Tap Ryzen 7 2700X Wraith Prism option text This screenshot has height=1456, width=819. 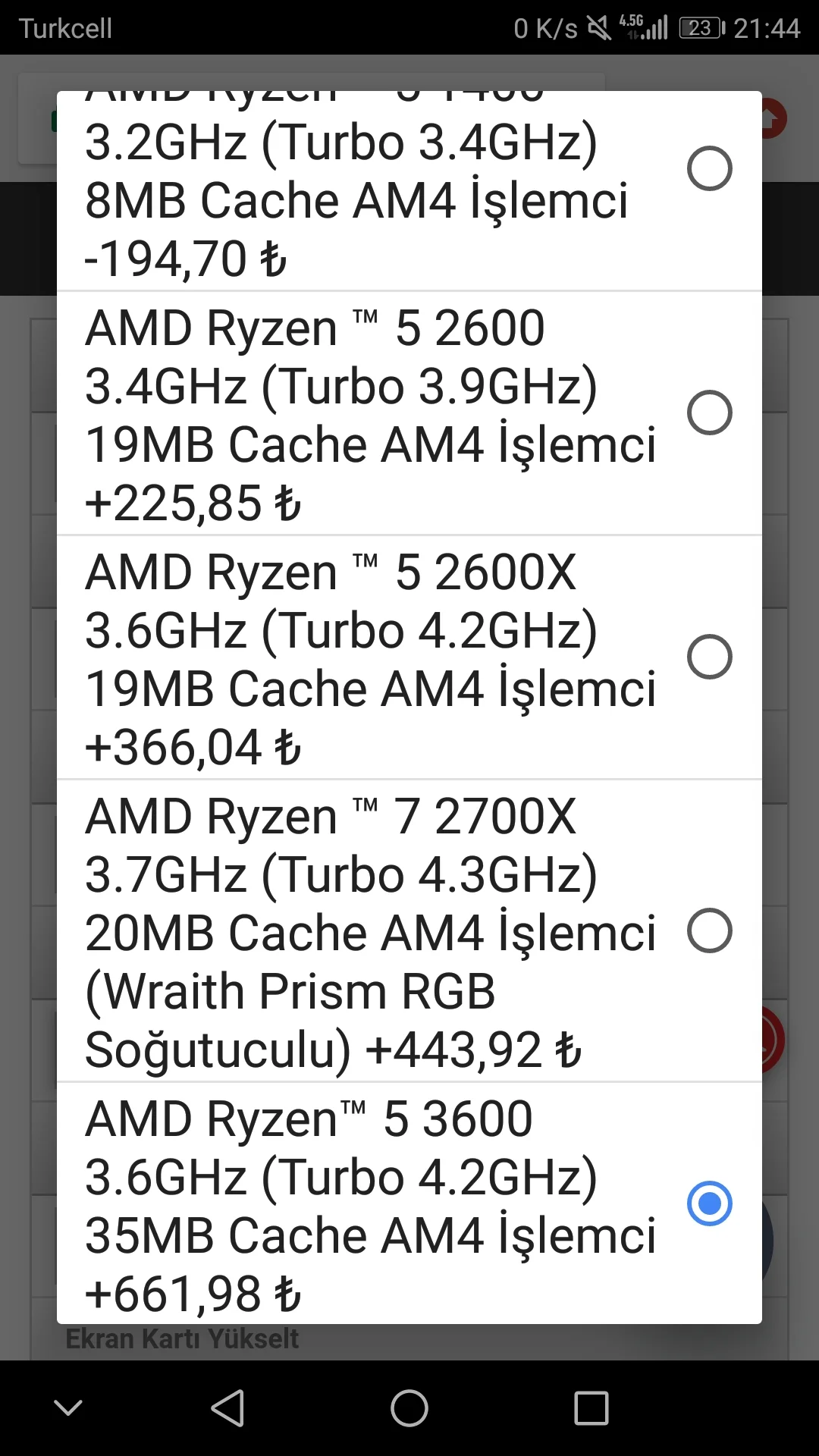(x=370, y=932)
